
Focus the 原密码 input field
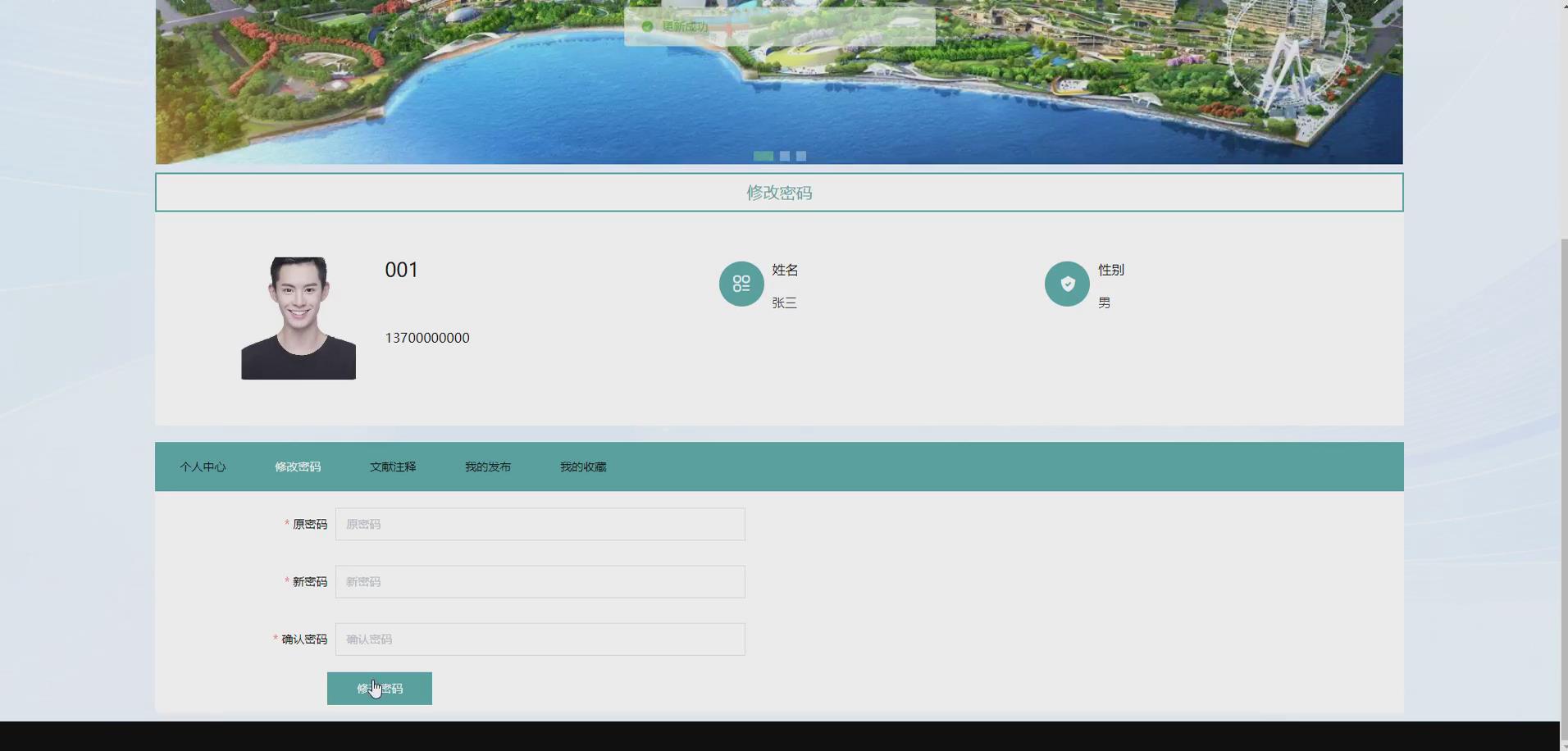coord(540,524)
